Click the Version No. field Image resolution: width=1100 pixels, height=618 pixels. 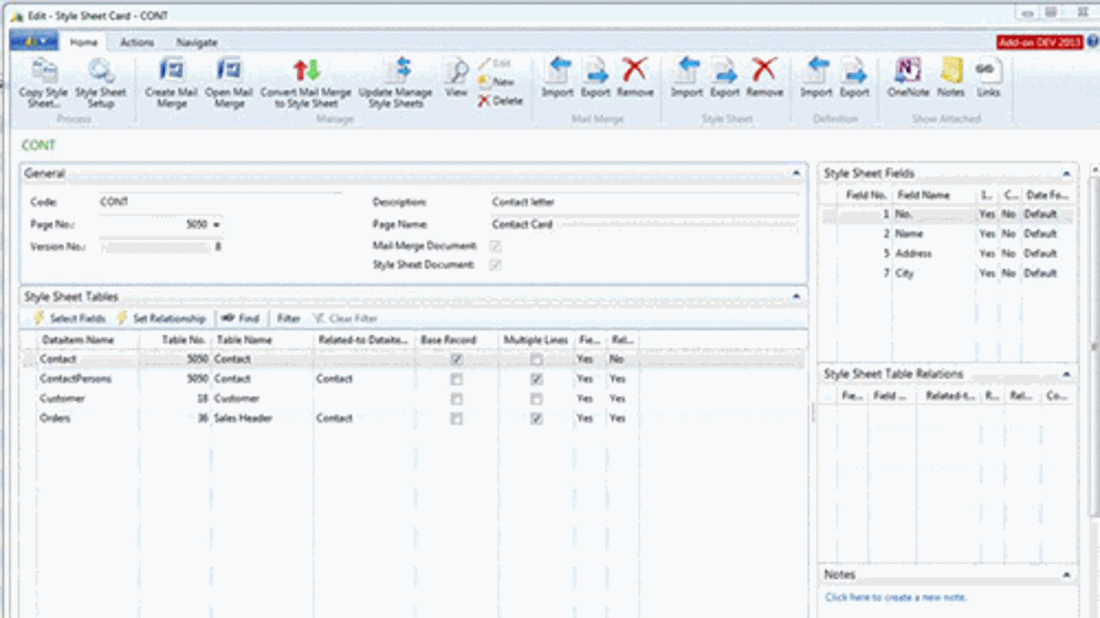161,247
